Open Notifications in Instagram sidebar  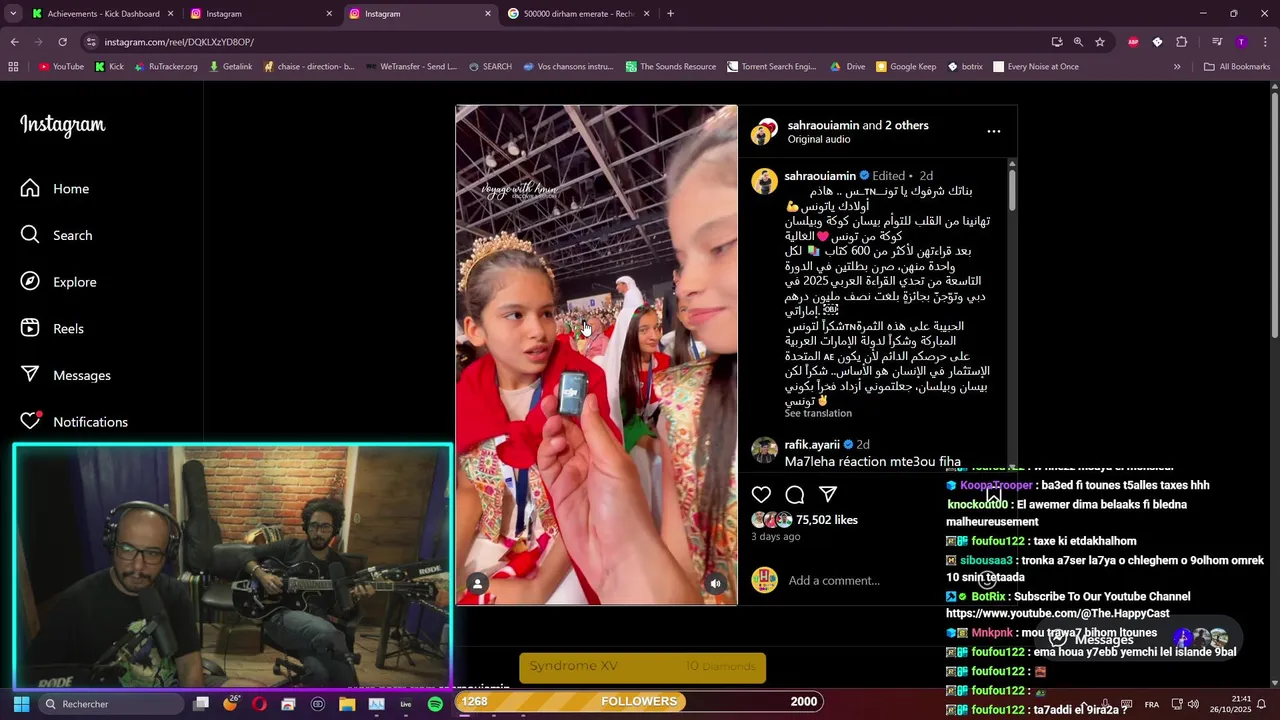(x=74, y=421)
